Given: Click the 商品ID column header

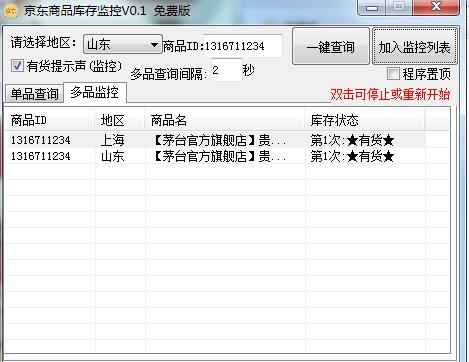Looking at the screenshot, I should [x=50, y=120].
